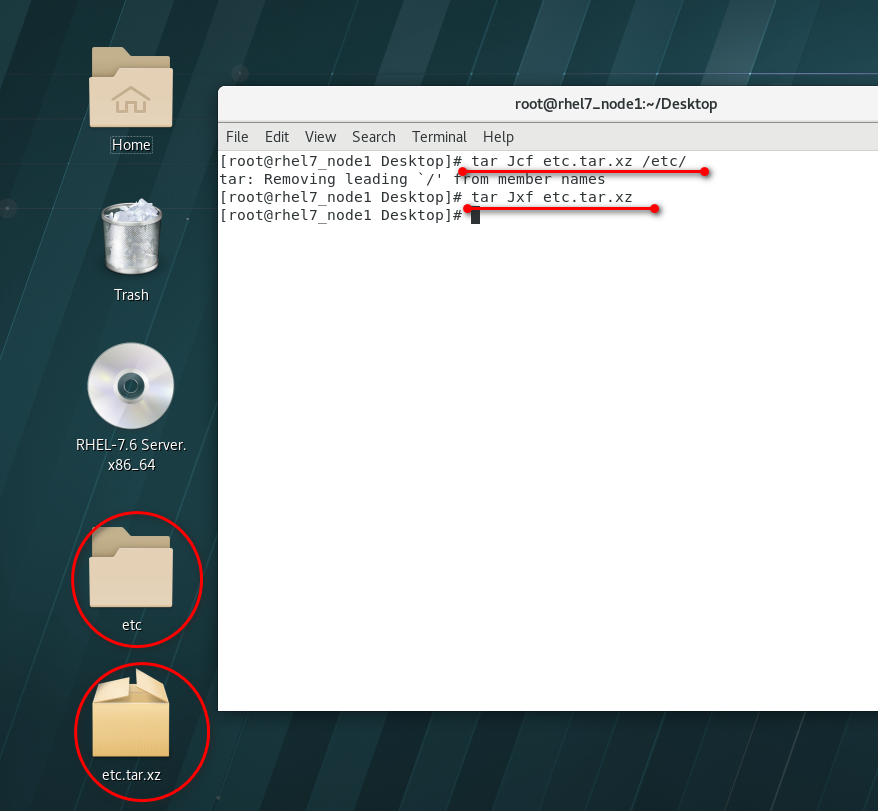The image size is (878, 811).
Task: Open the Terminal menu
Action: click(x=439, y=137)
